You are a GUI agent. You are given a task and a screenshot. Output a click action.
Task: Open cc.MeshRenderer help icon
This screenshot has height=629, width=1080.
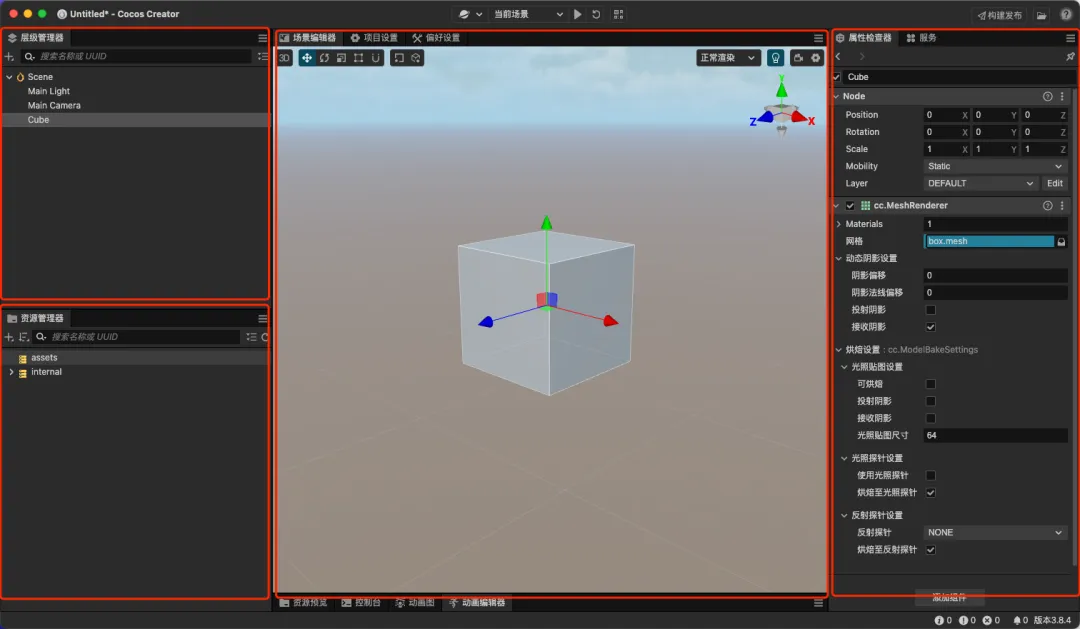coord(1048,205)
